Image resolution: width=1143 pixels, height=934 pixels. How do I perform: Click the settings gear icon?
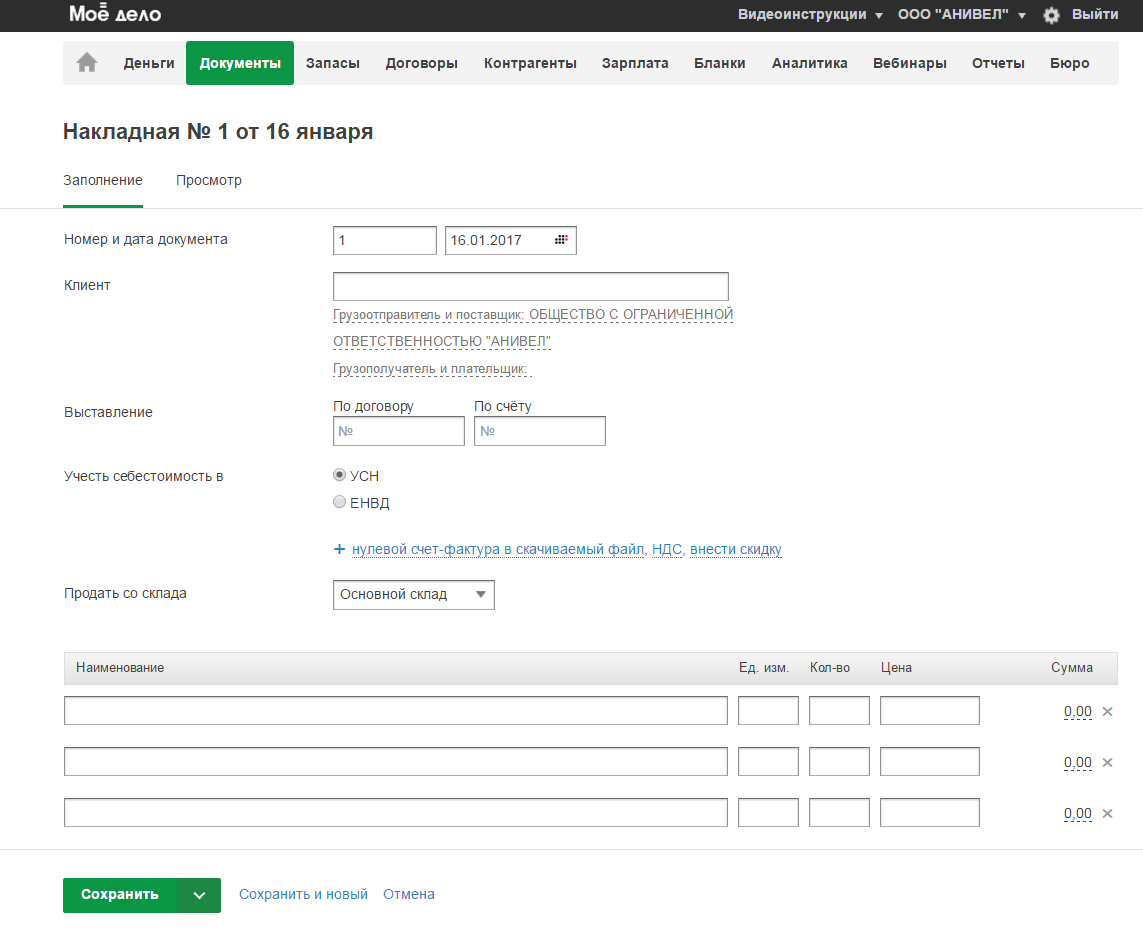coord(1051,15)
